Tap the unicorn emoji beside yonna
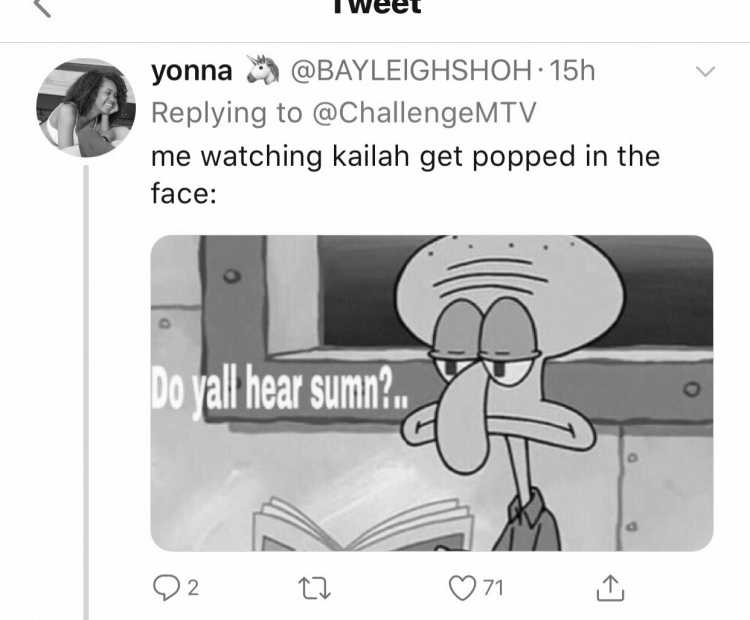Image resolution: width=750 pixels, height=620 pixels. click(263, 70)
